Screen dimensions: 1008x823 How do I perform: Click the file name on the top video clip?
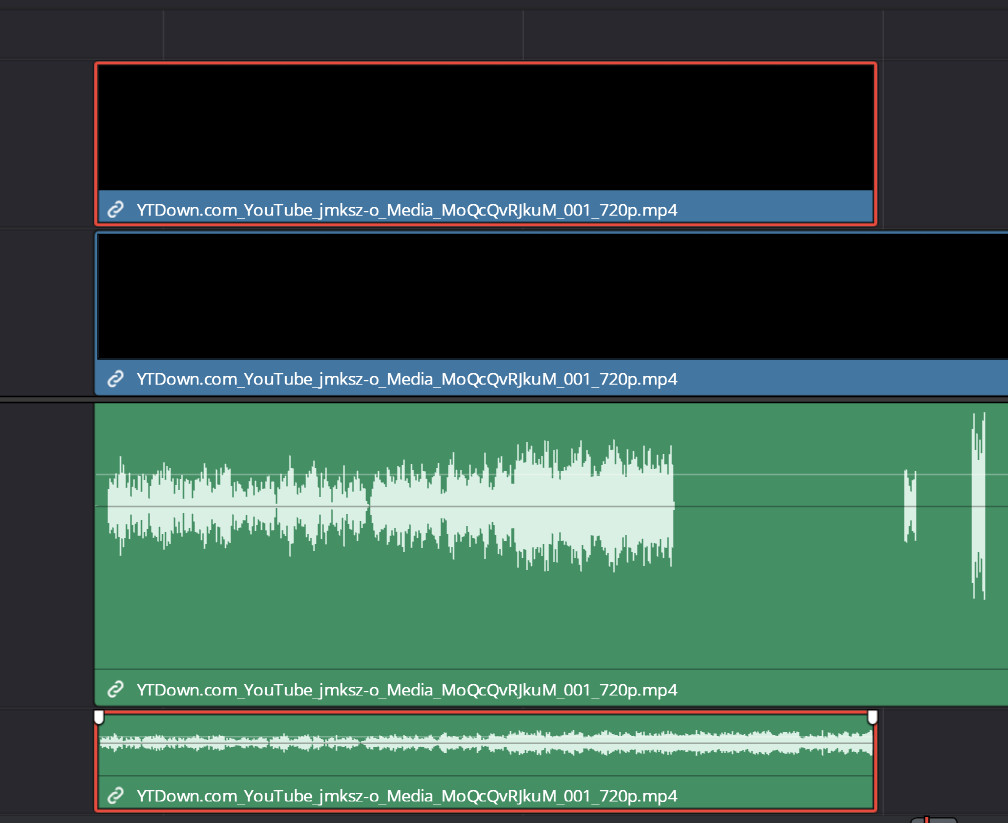click(407, 210)
